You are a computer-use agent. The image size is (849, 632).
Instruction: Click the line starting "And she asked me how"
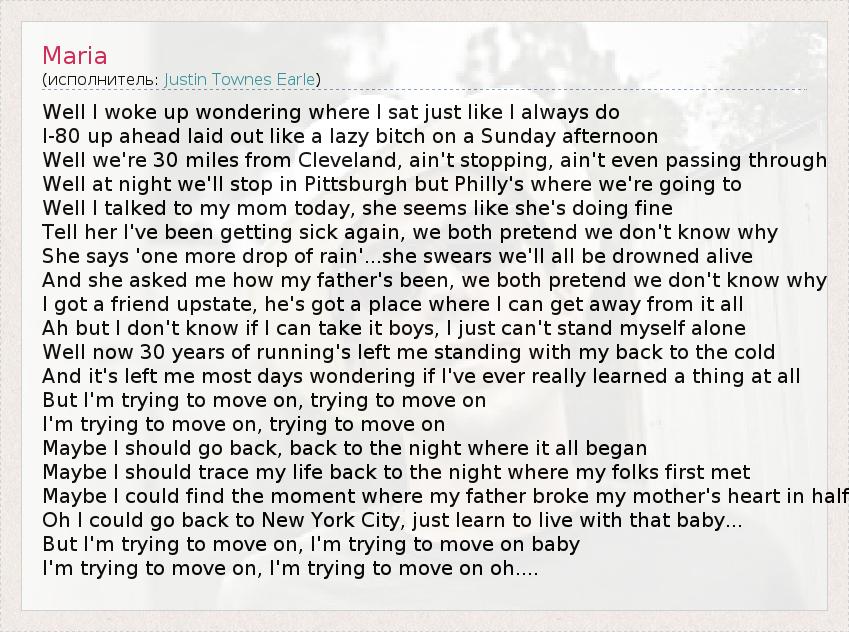(x=434, y=280)
